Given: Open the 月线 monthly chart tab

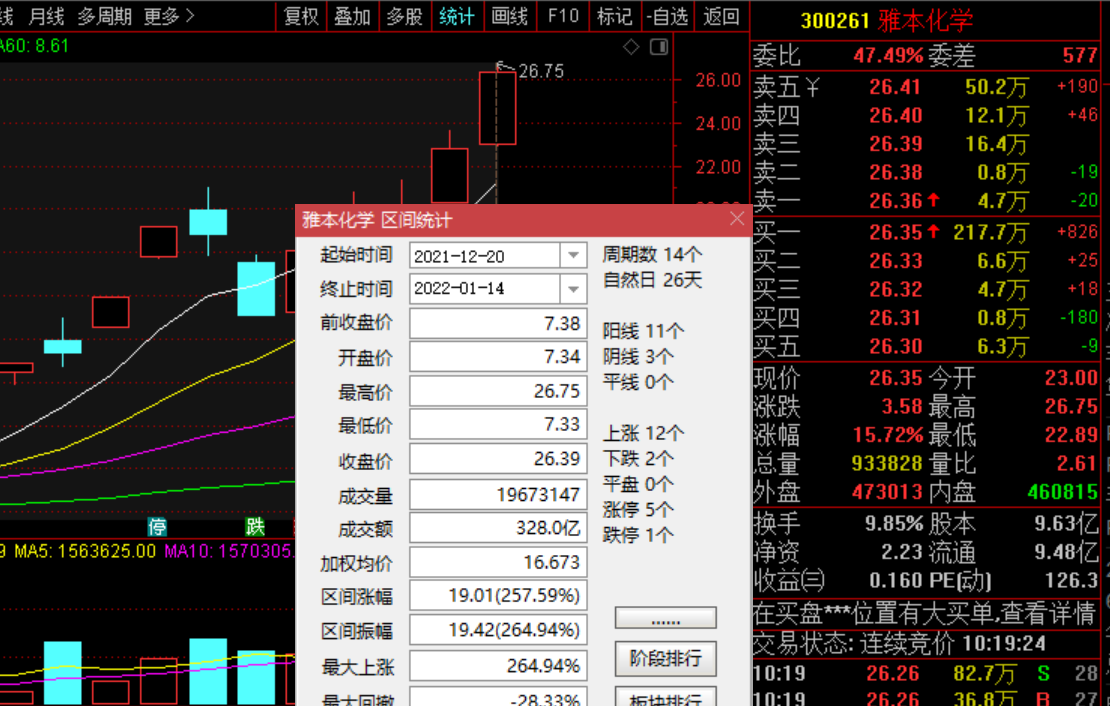Looking at the screenshot, I should point(46,16).
